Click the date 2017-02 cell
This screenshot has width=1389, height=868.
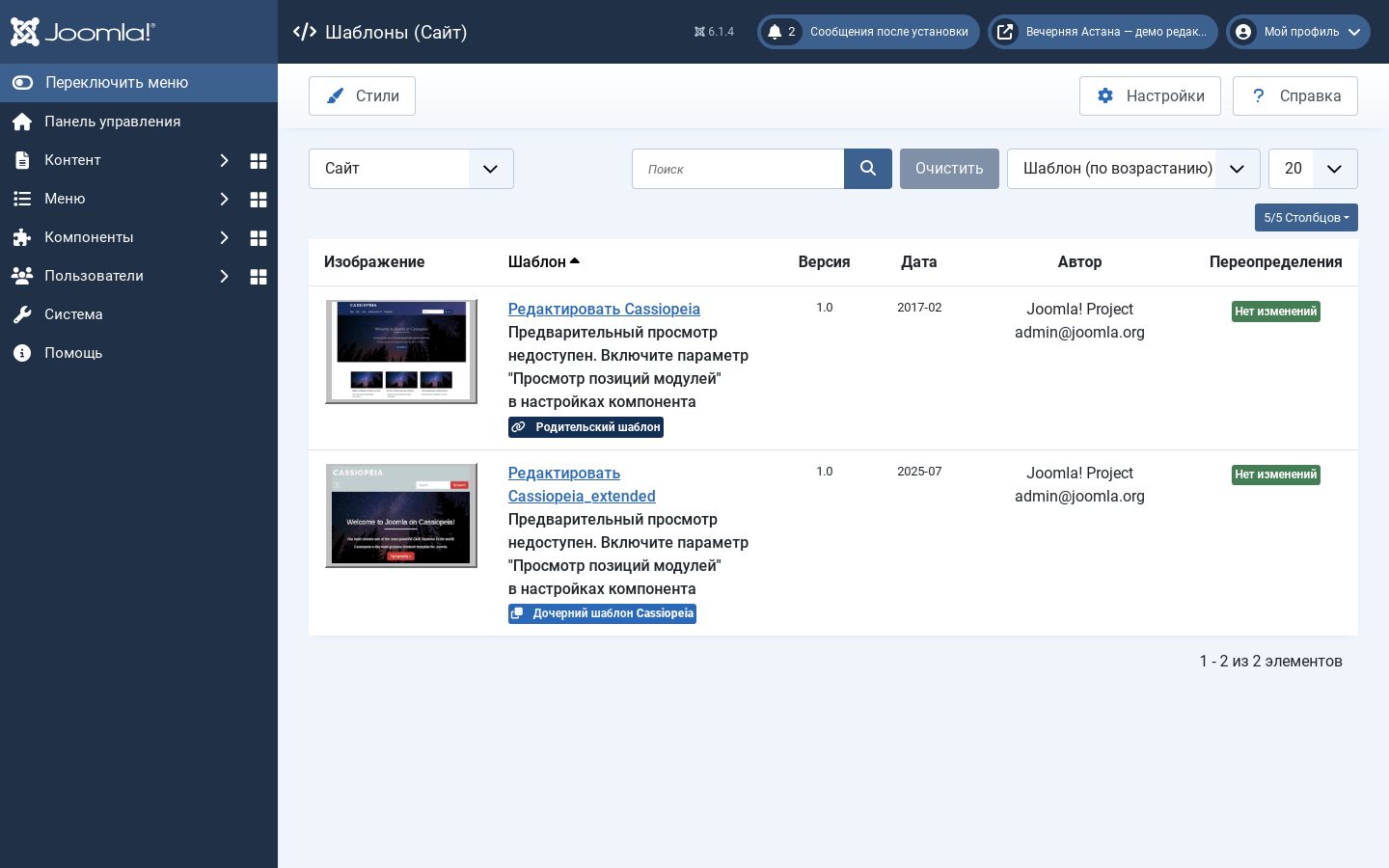[919, 308]
